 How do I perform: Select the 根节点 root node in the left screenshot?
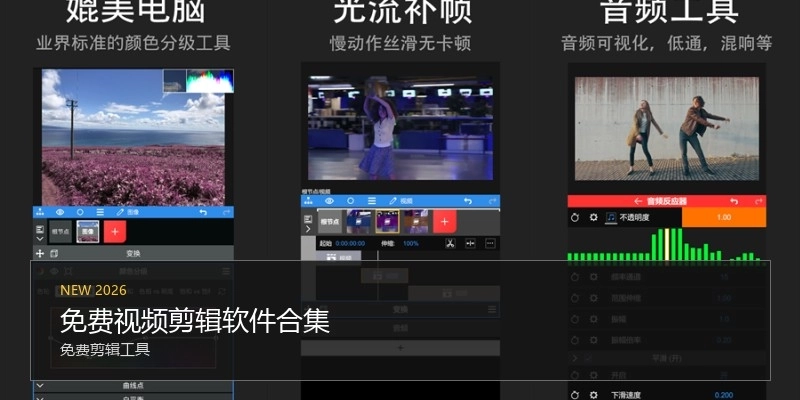pos(61,232)
